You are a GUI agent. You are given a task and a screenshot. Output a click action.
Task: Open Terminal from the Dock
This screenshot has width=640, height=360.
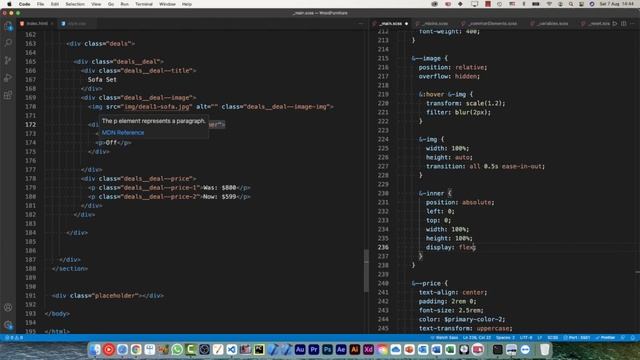coord(498,349)
